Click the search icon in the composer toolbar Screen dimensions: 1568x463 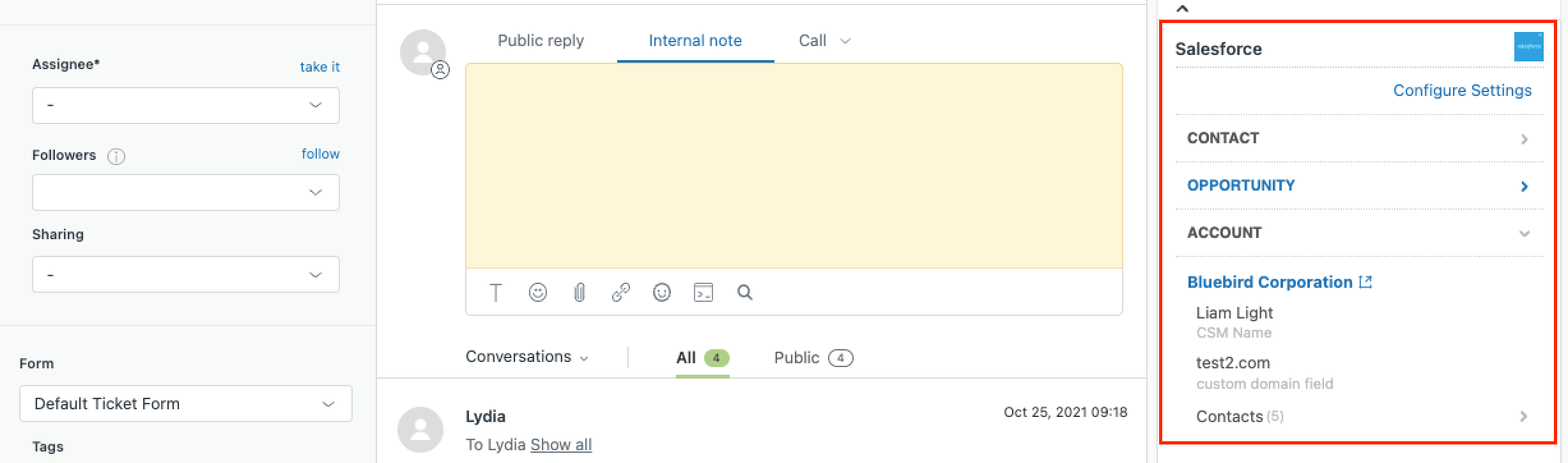(x=744, y=293)
